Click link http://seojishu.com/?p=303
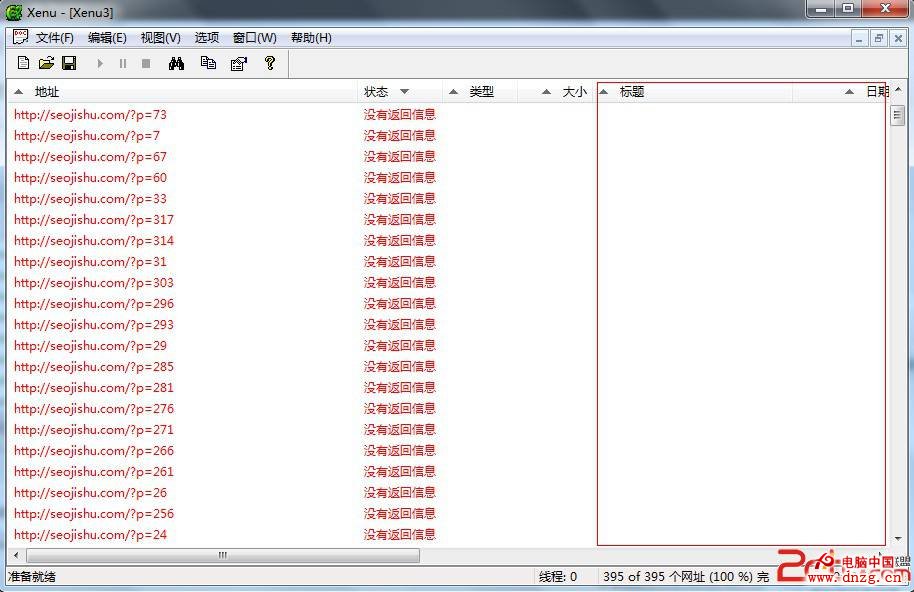The image size is (914, 592). coord(93,283)
